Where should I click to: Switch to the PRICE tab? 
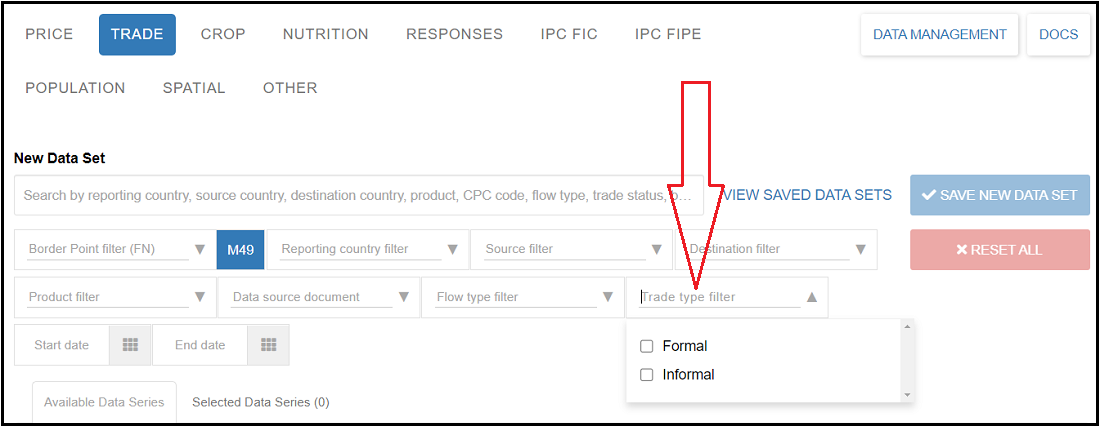[49, 34]
